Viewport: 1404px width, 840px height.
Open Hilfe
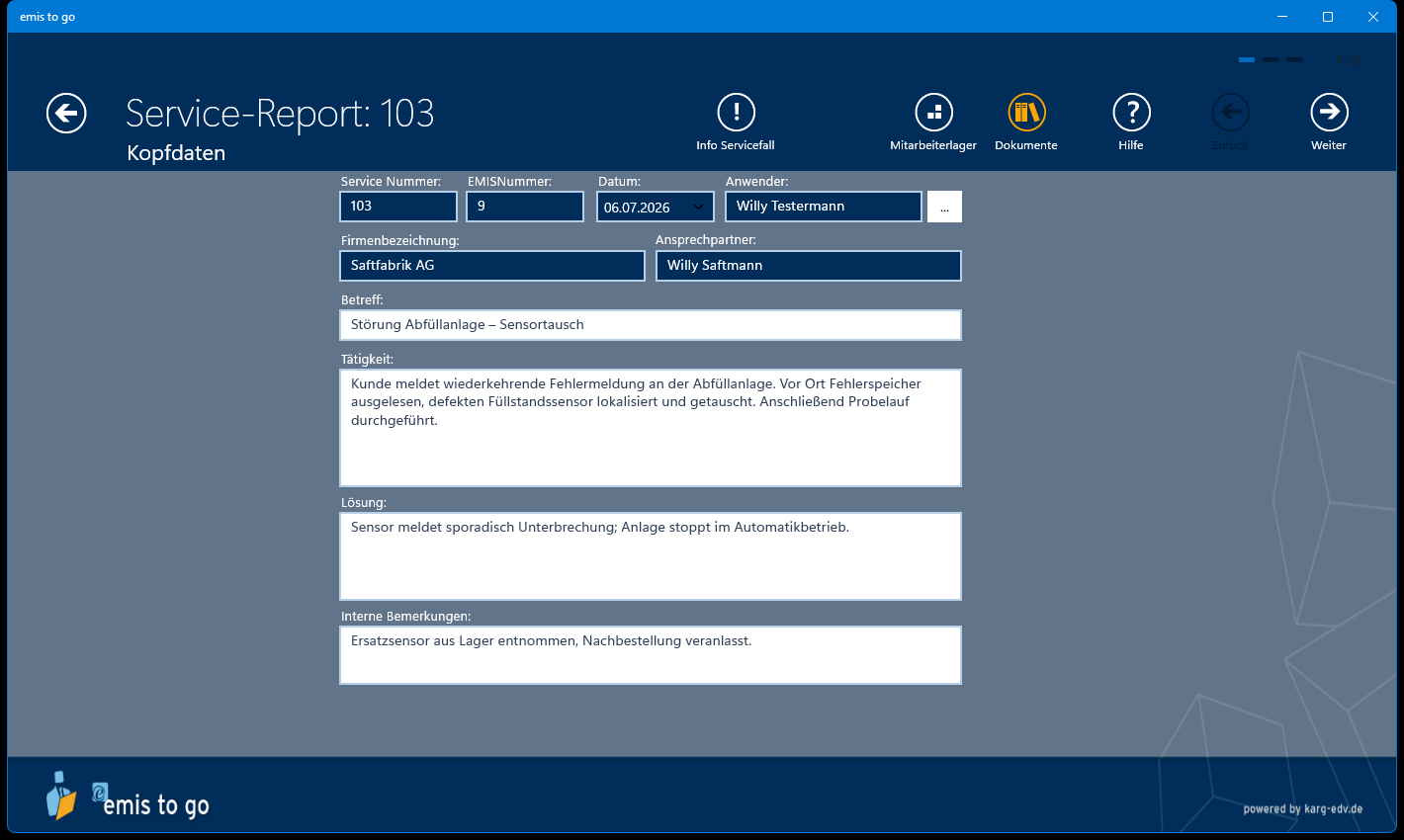pyautogui.click(x=1131, y=122)
